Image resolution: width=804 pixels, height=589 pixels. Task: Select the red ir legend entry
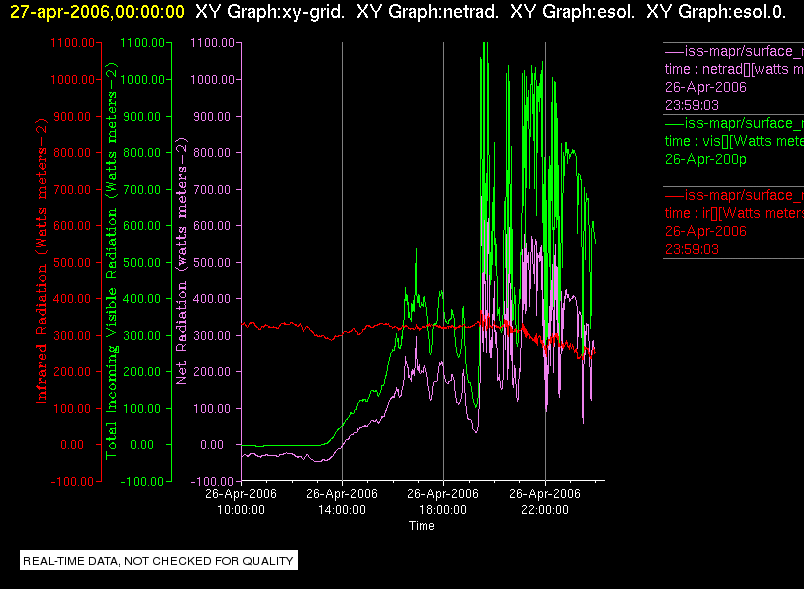[733, 222]
